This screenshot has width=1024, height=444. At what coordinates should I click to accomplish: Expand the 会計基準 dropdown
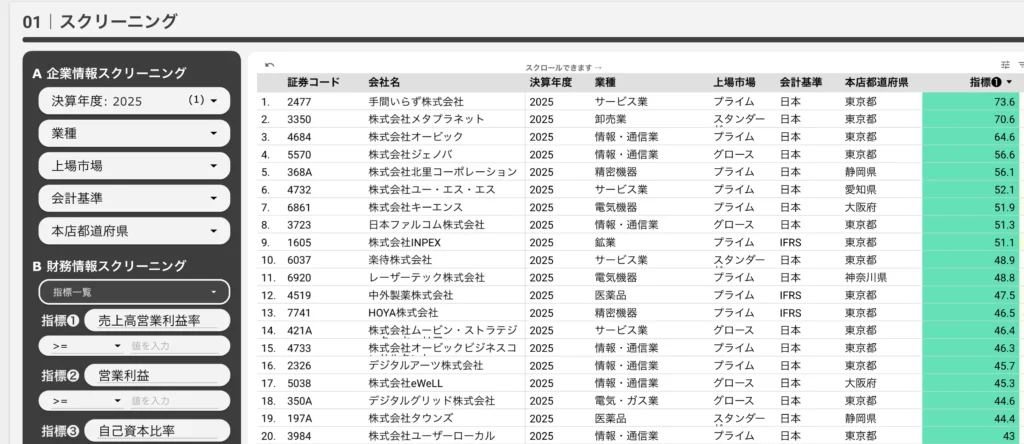point(134,199)
